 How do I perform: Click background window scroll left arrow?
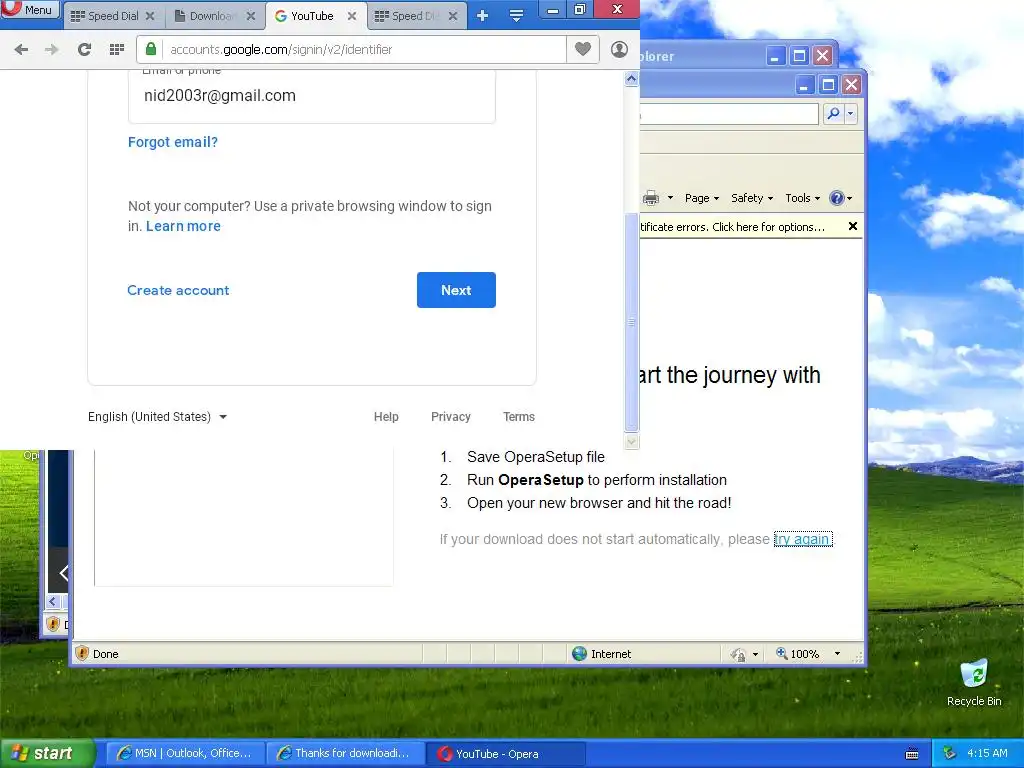point(53,601)
